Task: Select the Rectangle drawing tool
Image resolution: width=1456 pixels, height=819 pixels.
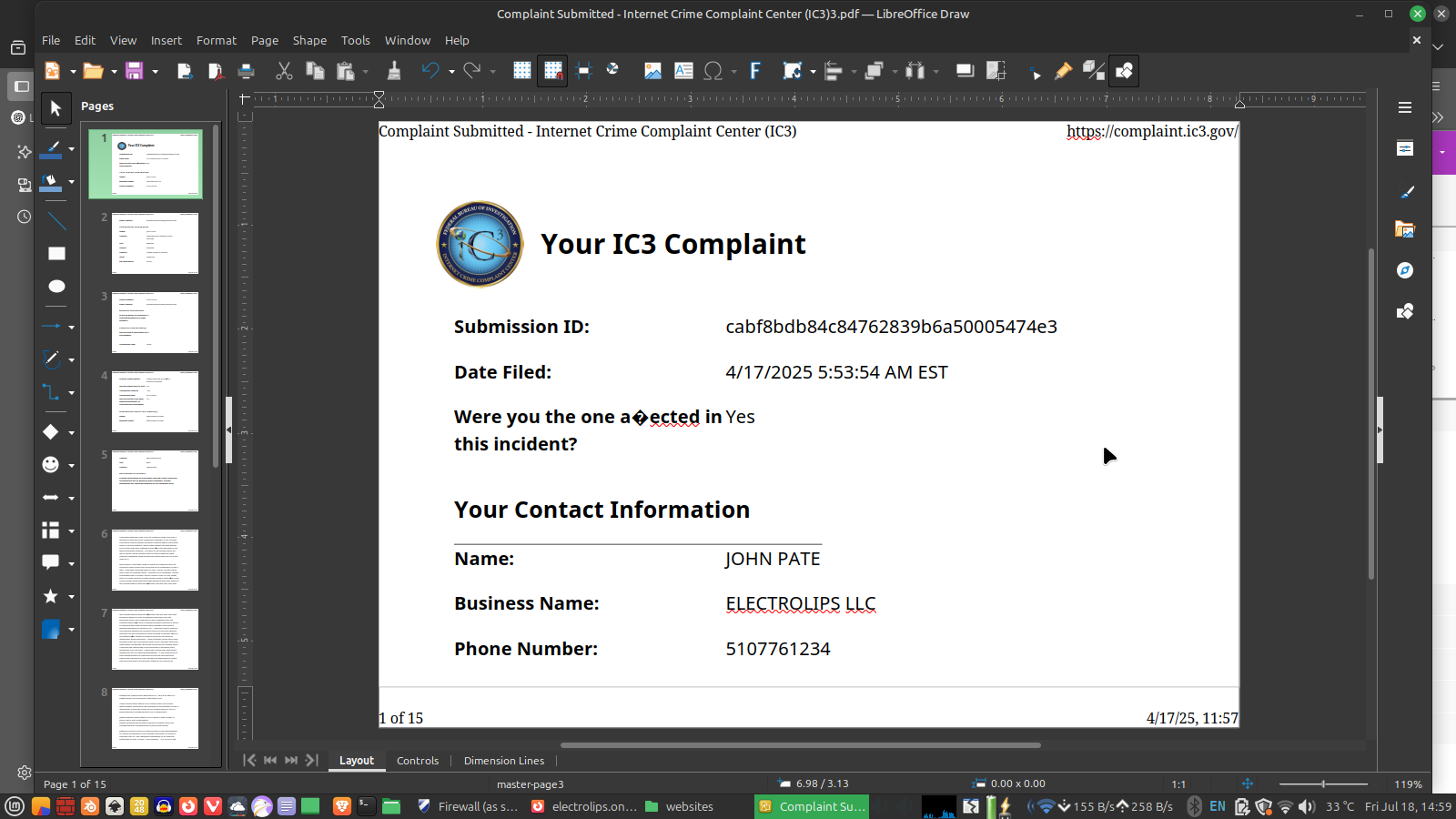Action: pyautogui.click(x=56, y=254)
